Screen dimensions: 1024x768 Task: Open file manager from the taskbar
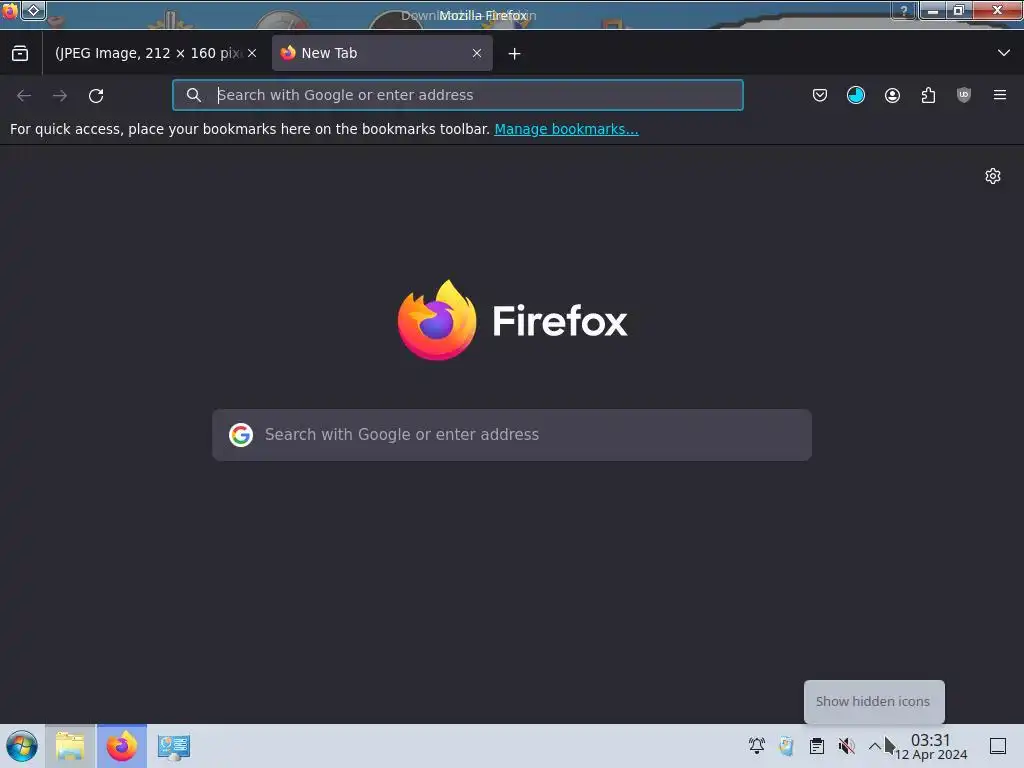(70, 746)
